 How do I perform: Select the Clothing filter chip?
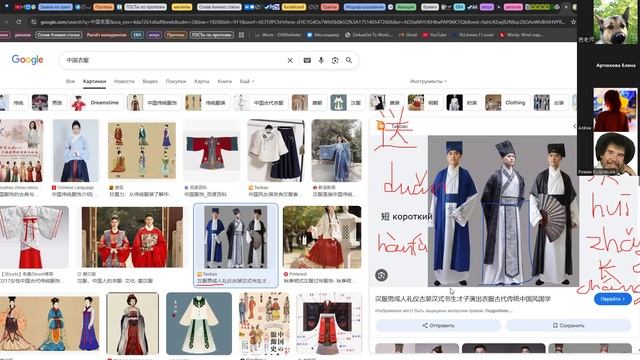click(x=507, y=103)
